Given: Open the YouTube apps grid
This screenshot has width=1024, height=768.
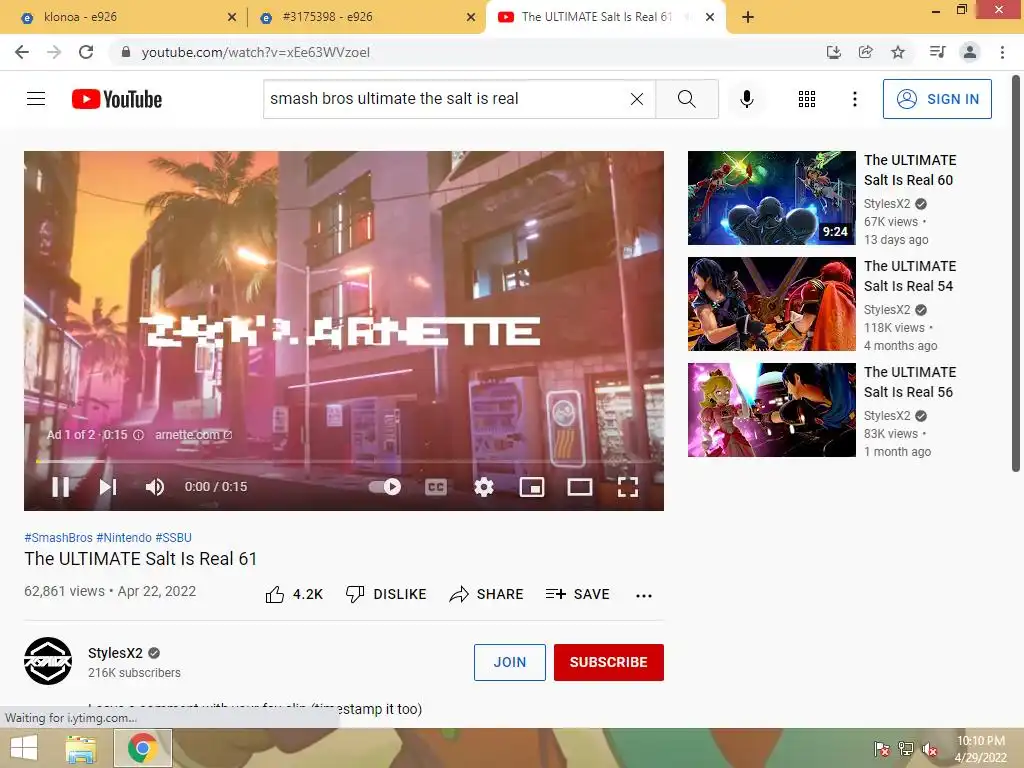Looking at the screenshot, I should [x=807, y=99].
